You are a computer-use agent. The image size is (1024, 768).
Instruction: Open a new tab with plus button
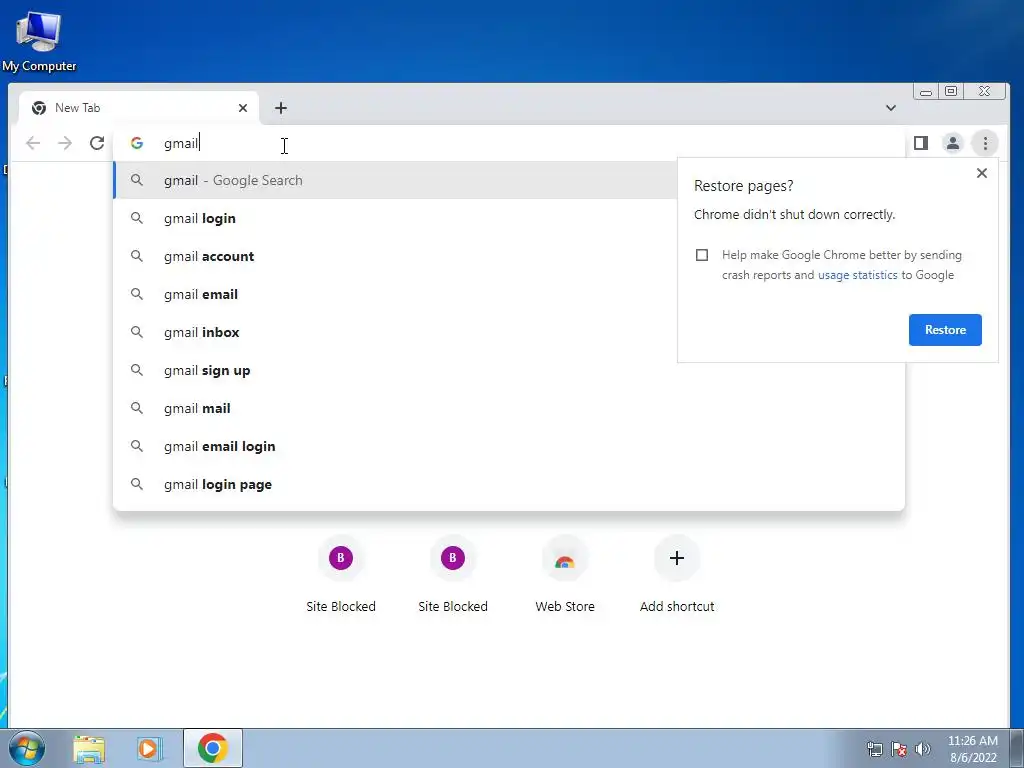(x=281, y=108)
